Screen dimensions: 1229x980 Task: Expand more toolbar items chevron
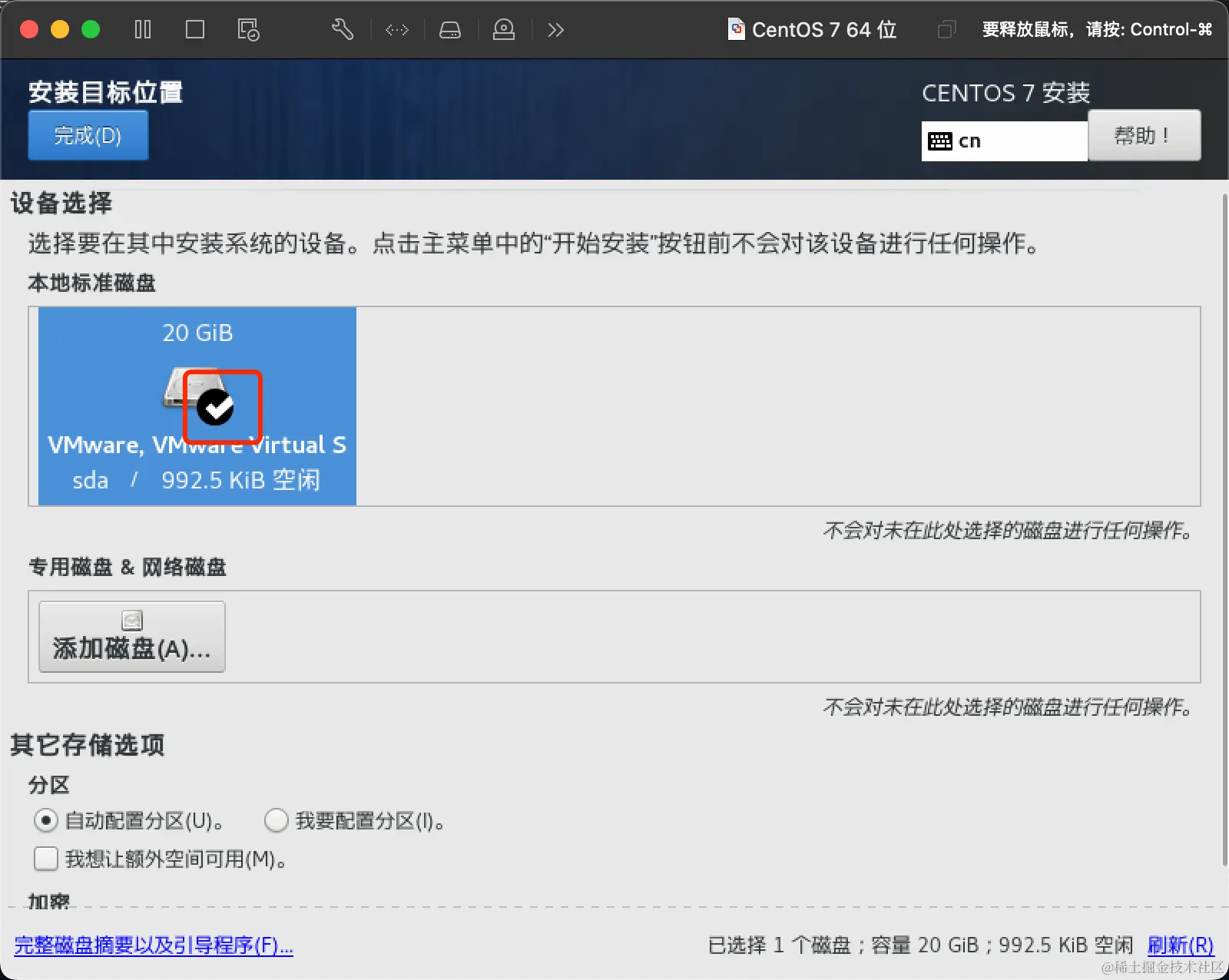[x=556, y=30]
